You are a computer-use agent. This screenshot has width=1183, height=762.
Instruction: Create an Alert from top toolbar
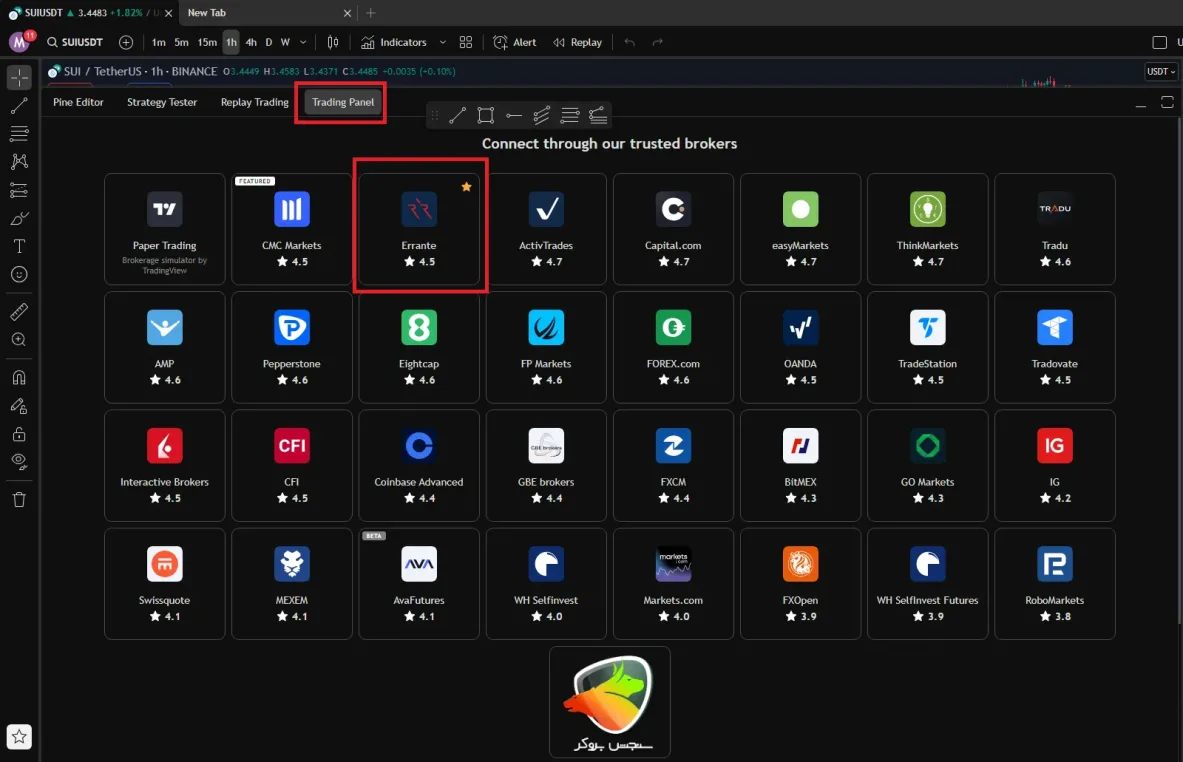pyautogui.click(x=515, y=42)
